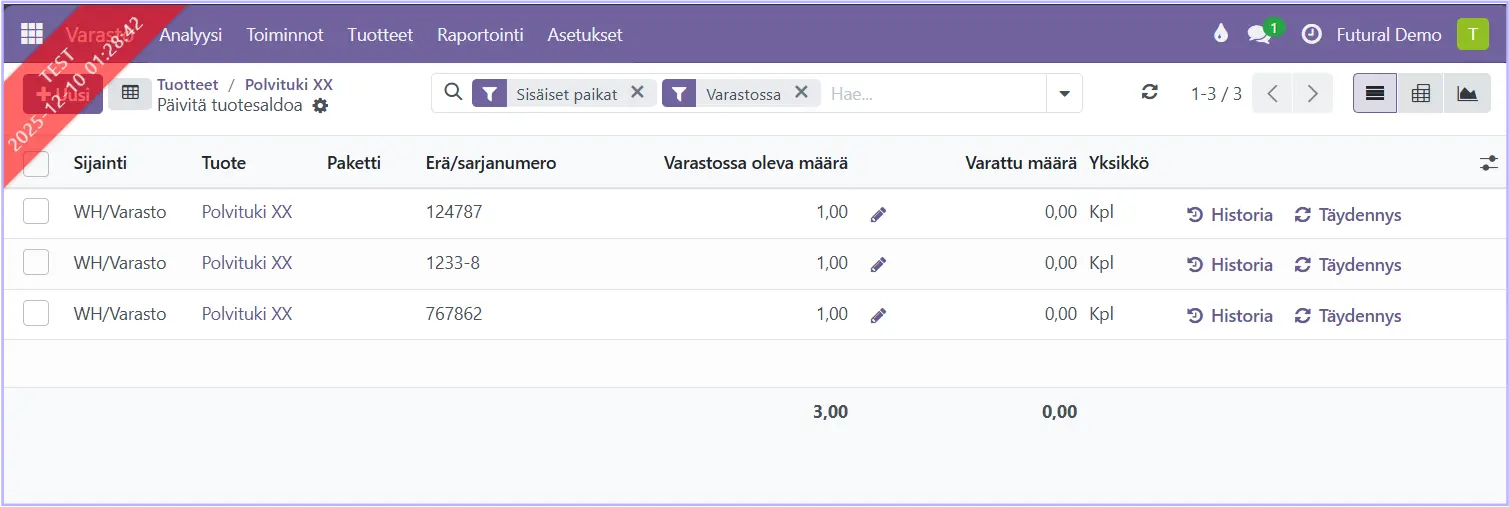The image size is (1509, 507).
Task: Toggle the select-all header checkbox
Action: (36, 163)
